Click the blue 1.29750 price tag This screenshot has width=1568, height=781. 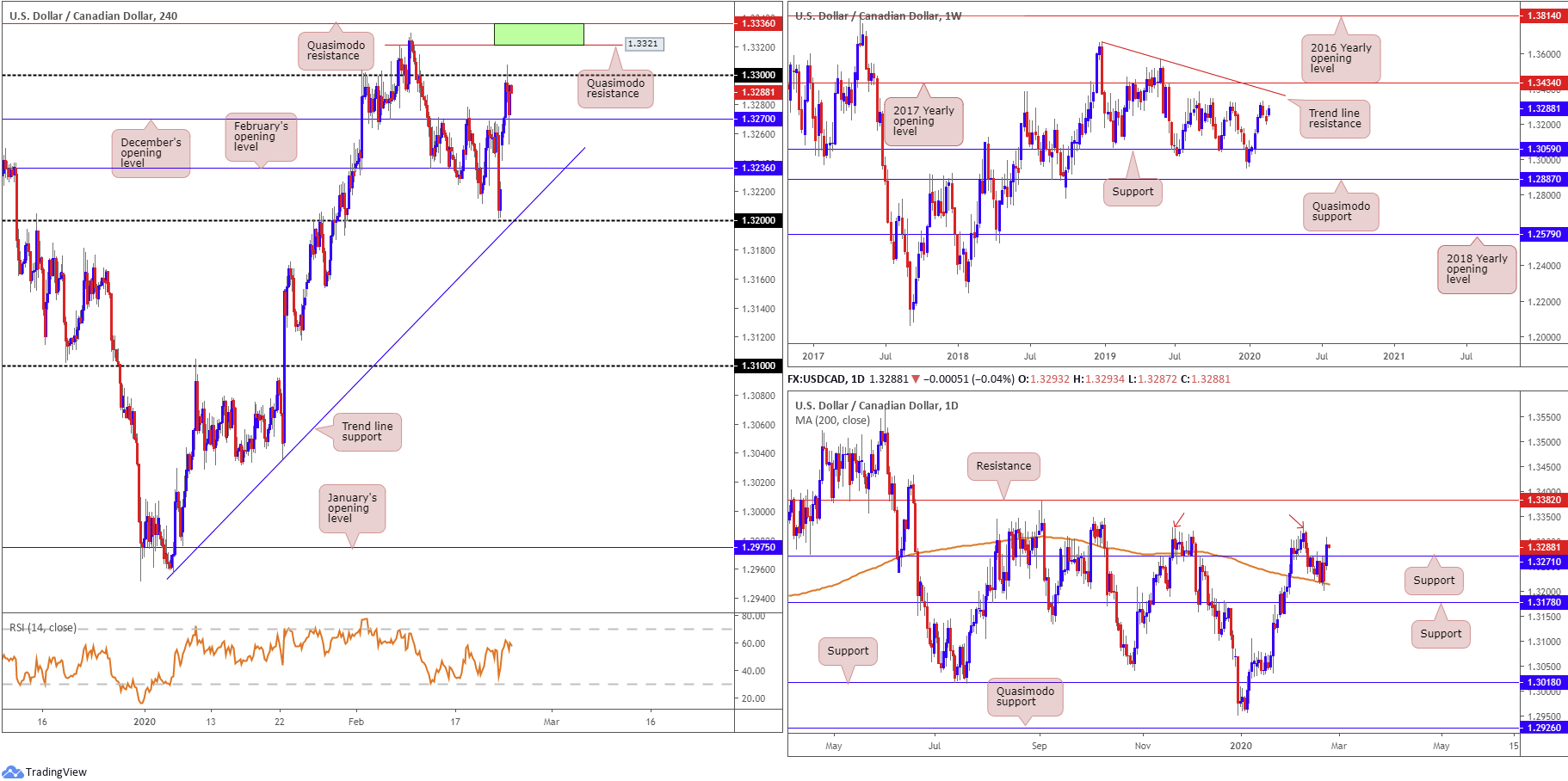coord(758,548)
